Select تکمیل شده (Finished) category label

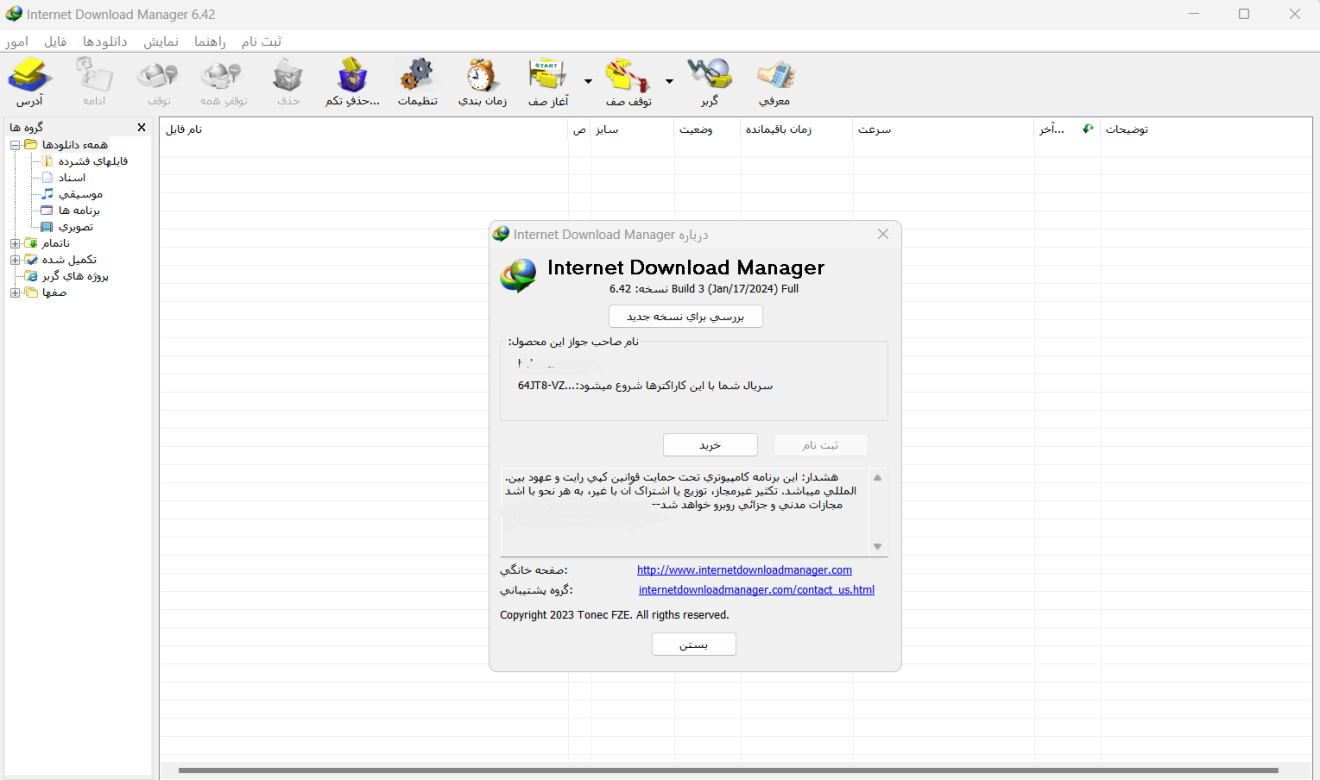coord(69,259)
